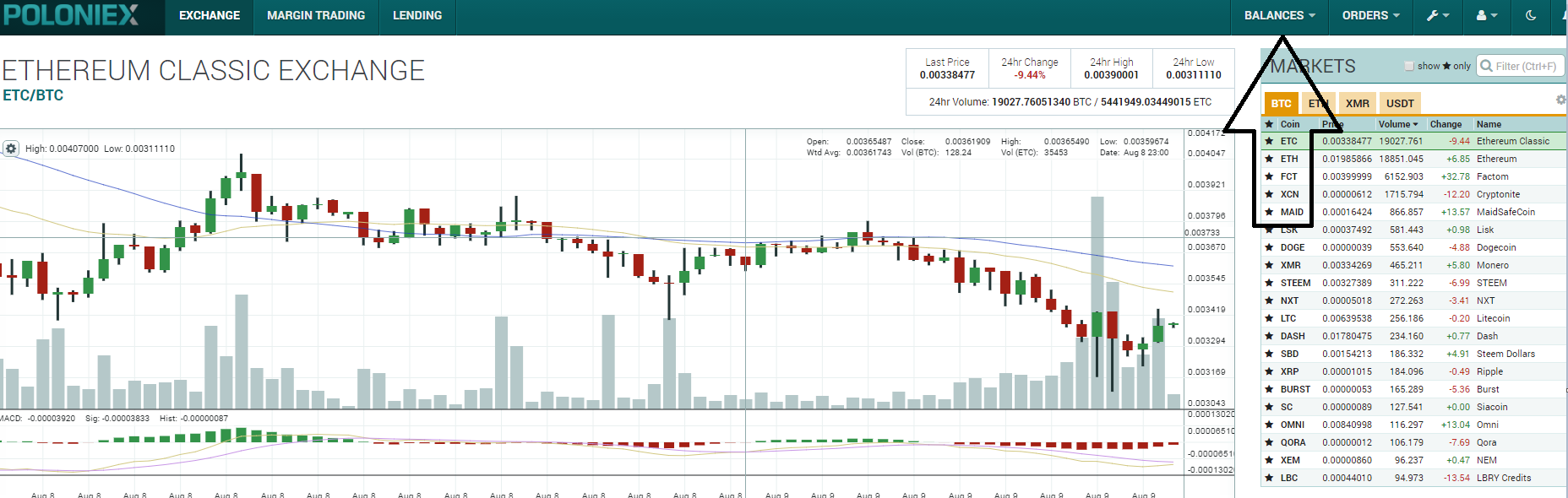
Task: Expand the BALANCES dropdown menu
Action: pyautogui.click(x=1279, y=15)
